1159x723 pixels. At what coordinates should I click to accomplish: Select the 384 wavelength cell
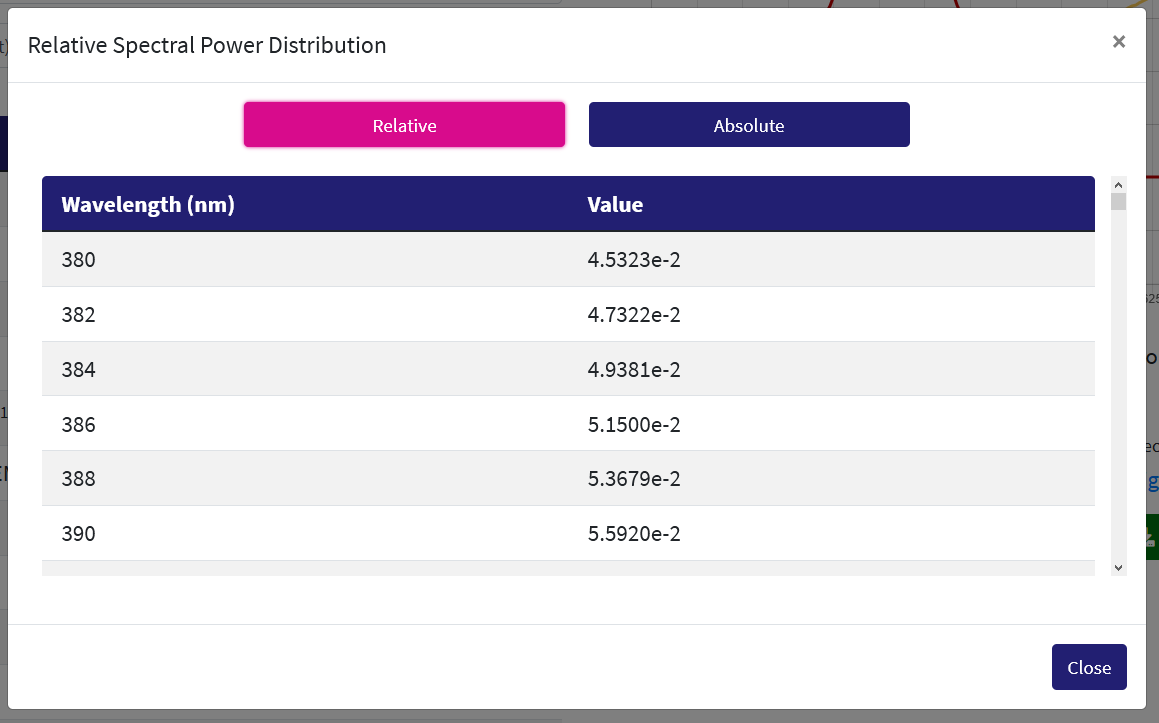pos(79,370)
